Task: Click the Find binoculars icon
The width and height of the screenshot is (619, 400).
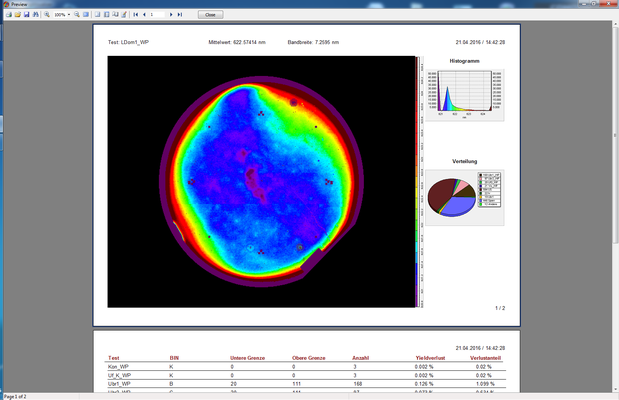Action: (x=37, y=15)
